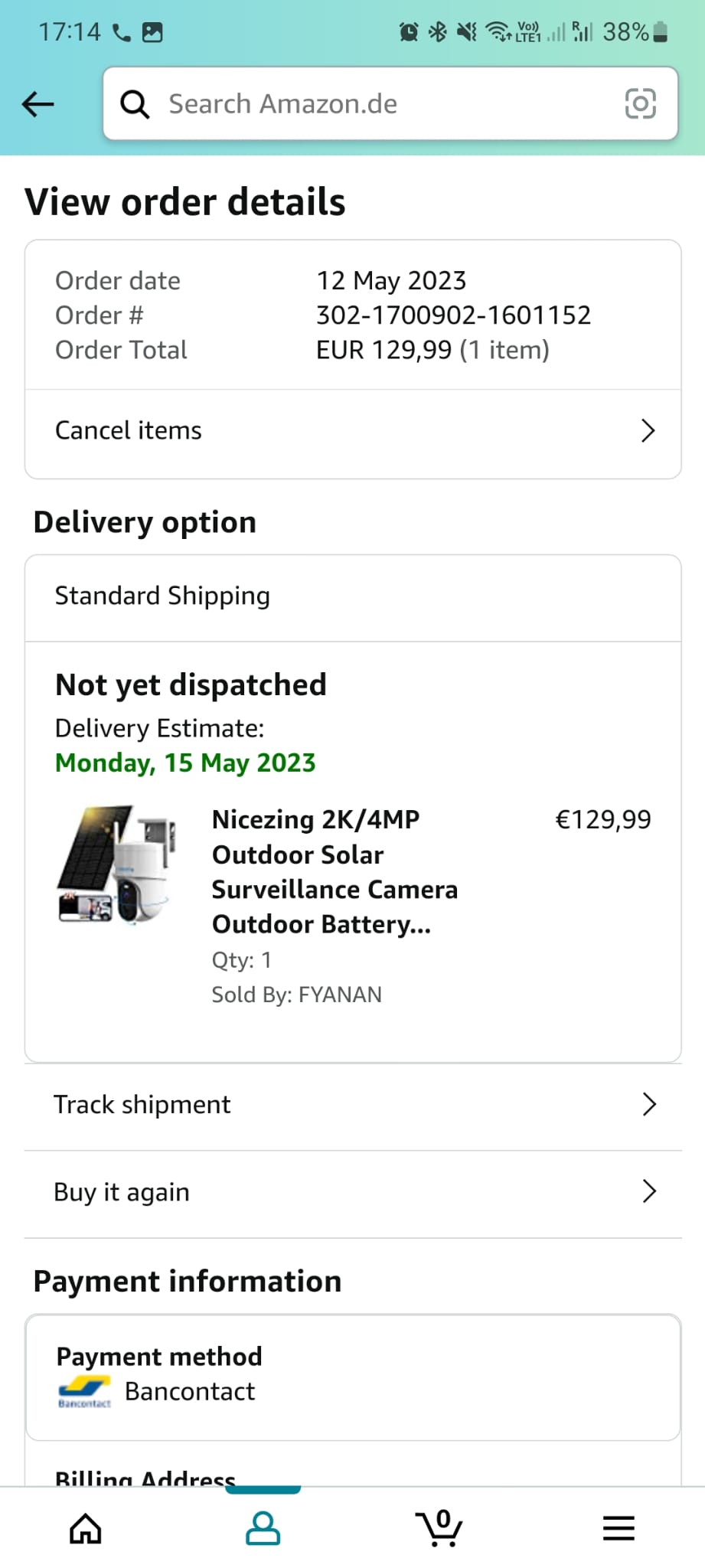This screenshot has height=1568, width=705.
Task: Open the account profile tab icon
Action: point(263,1528)
